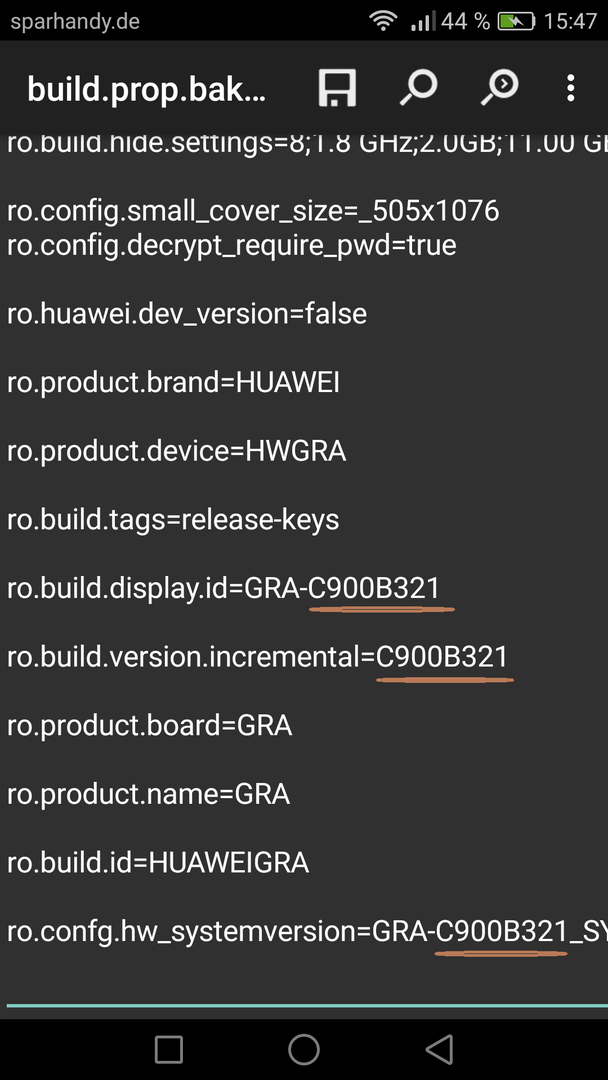608x1080 pixels.
Task: Tap the save floppy disk icon
Action: [x=337, y=88]
